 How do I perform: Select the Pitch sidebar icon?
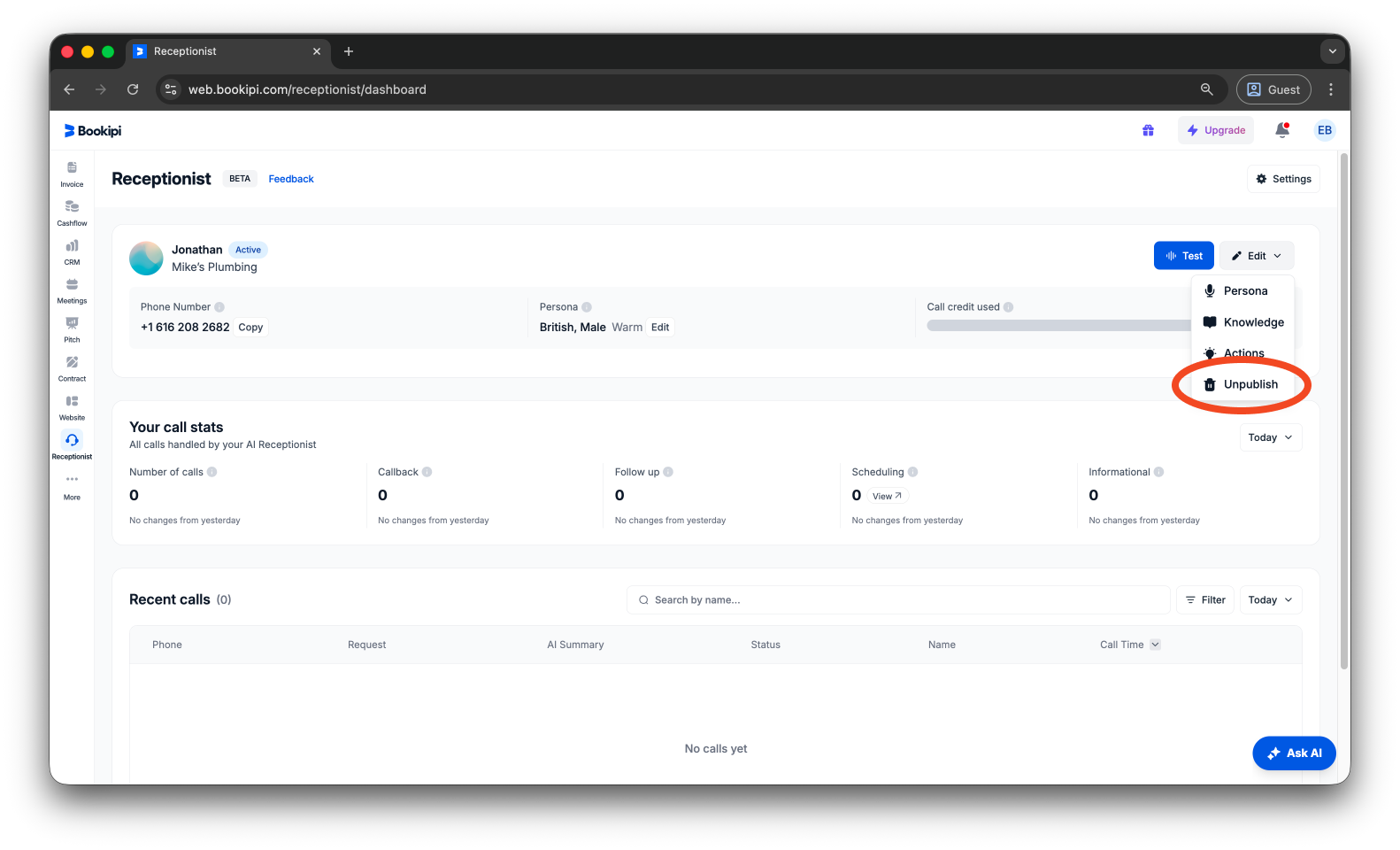(x=72, y=329)
